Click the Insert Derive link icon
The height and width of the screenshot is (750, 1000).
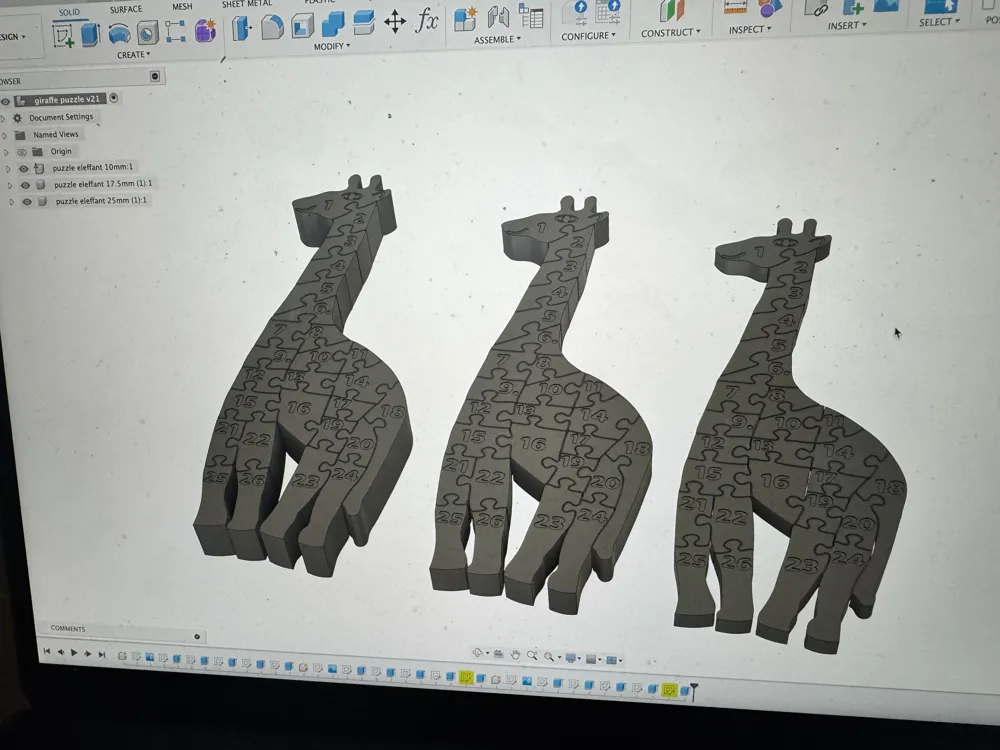tap(816, 8)
